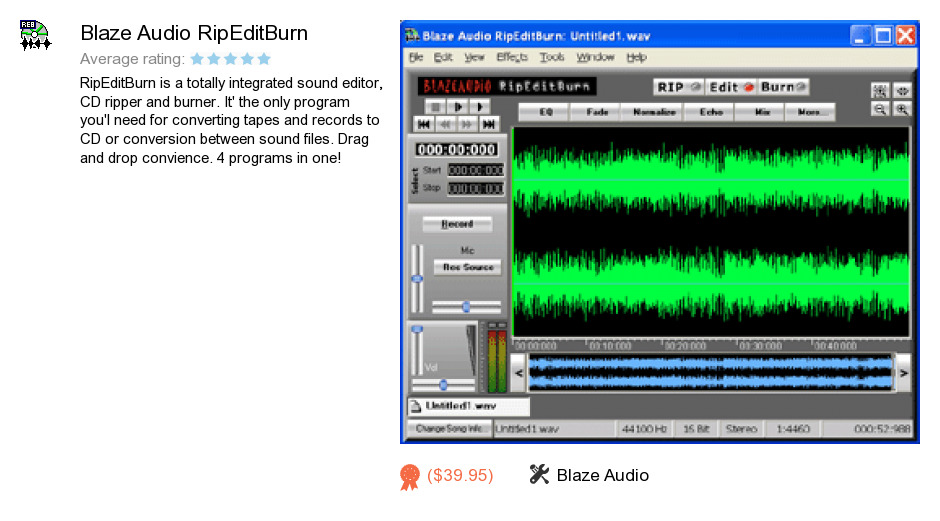The image size is (940, 521).
Task: Click the vertical record level slider handle
Action: tap(417, 279)
